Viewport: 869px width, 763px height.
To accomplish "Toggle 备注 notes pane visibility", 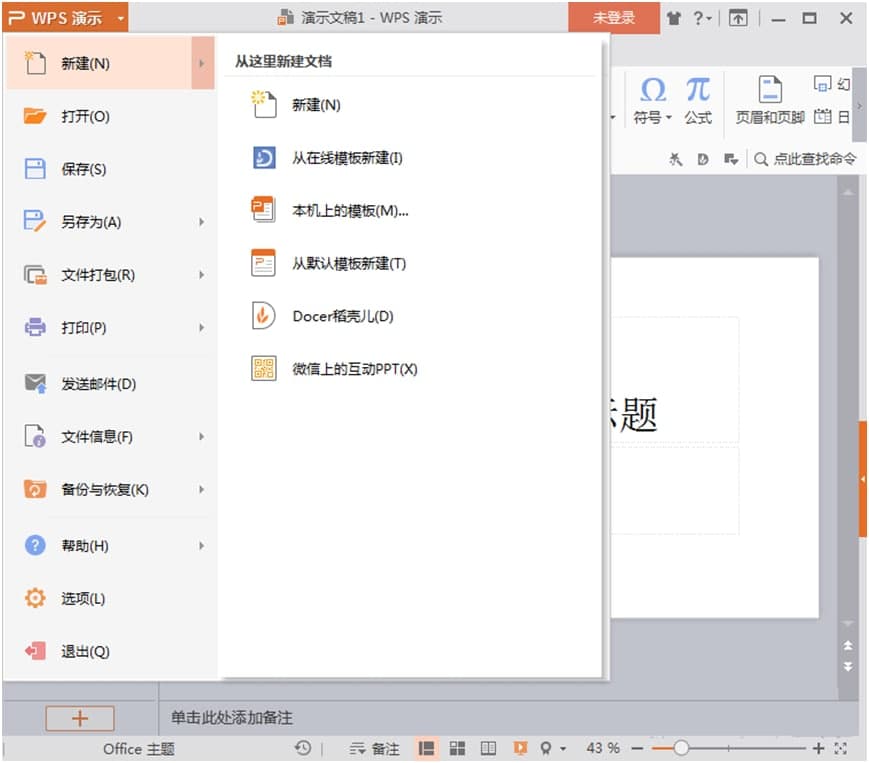I will coord(380,748).
